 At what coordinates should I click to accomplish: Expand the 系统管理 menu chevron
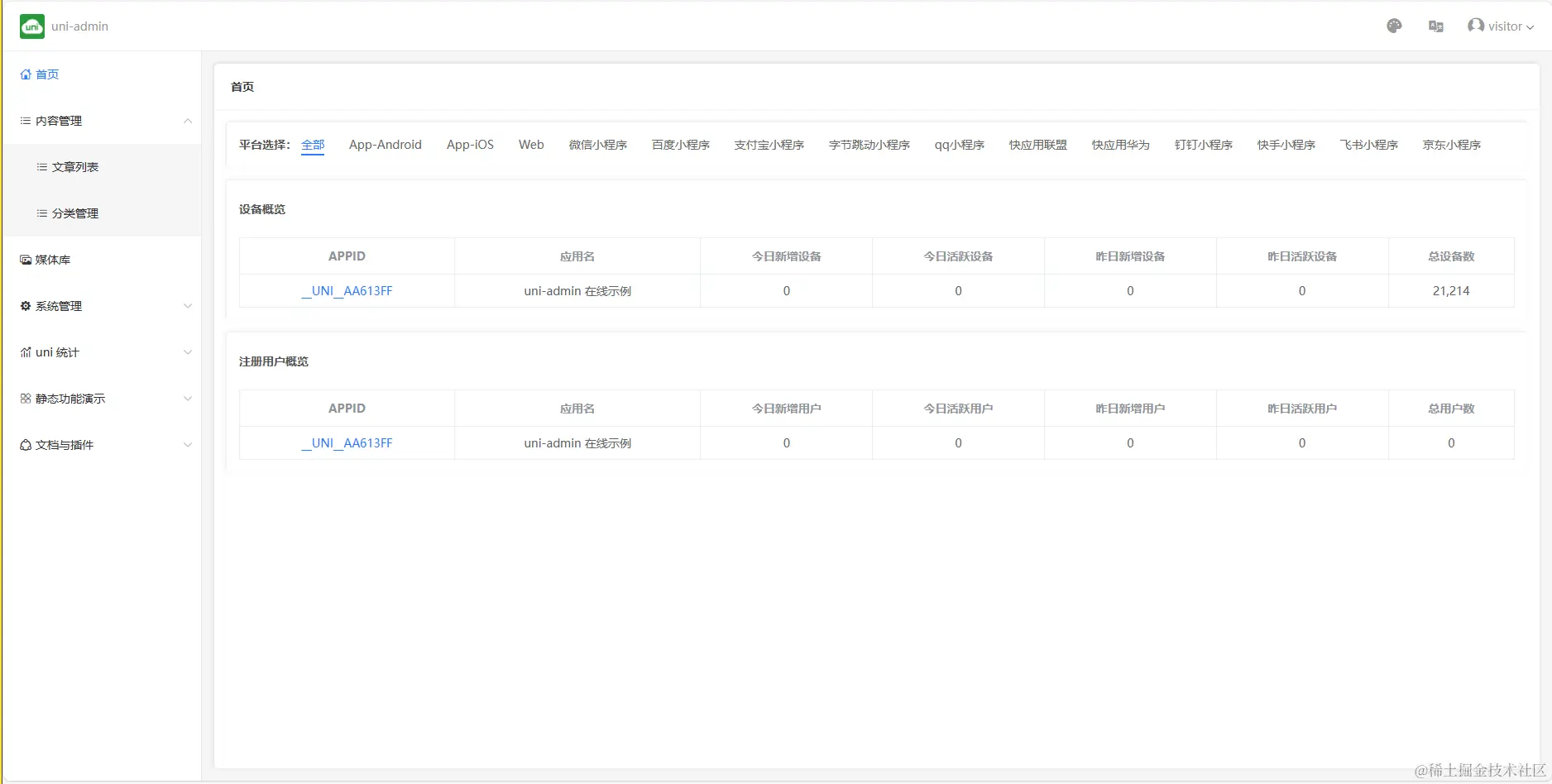click(x=188, y=306)
